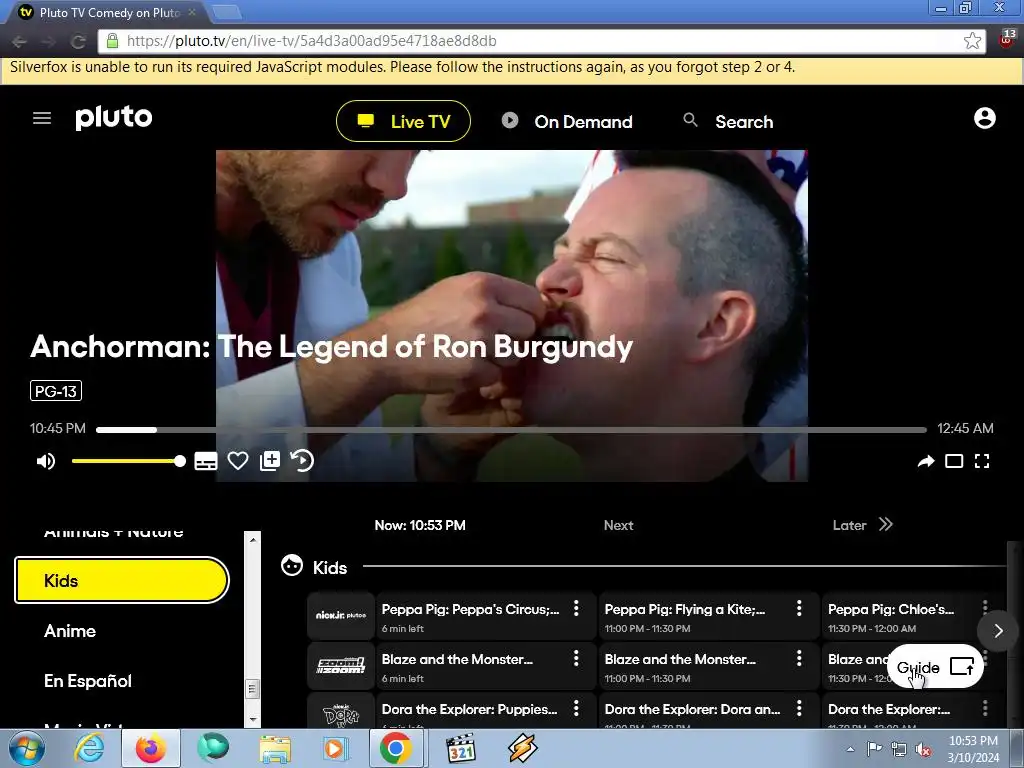Enter fullscreen video mode
The width and height of the screenshot is (1024, 768).
(x=982, y=462)
